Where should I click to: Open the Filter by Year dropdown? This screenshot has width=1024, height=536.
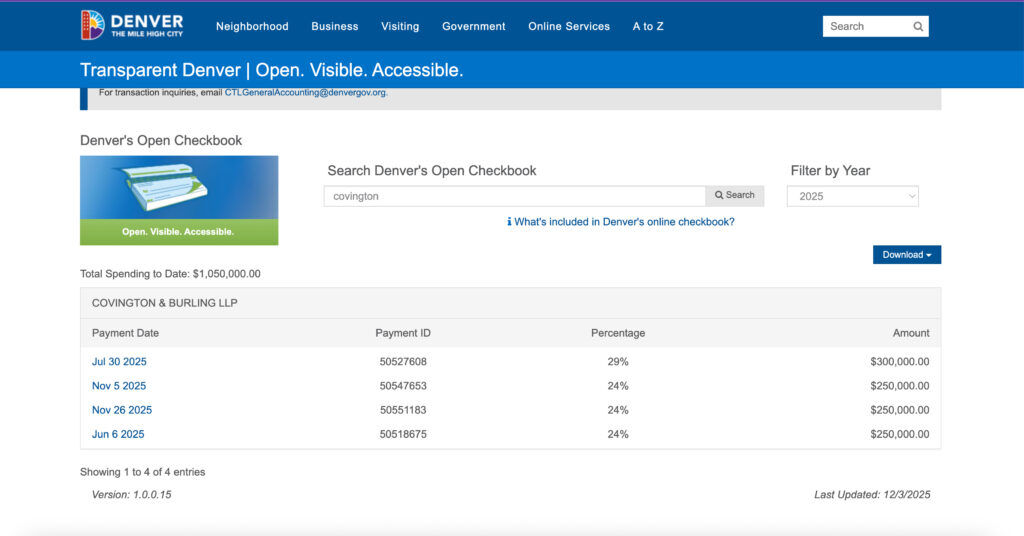(x=852, y=197)
